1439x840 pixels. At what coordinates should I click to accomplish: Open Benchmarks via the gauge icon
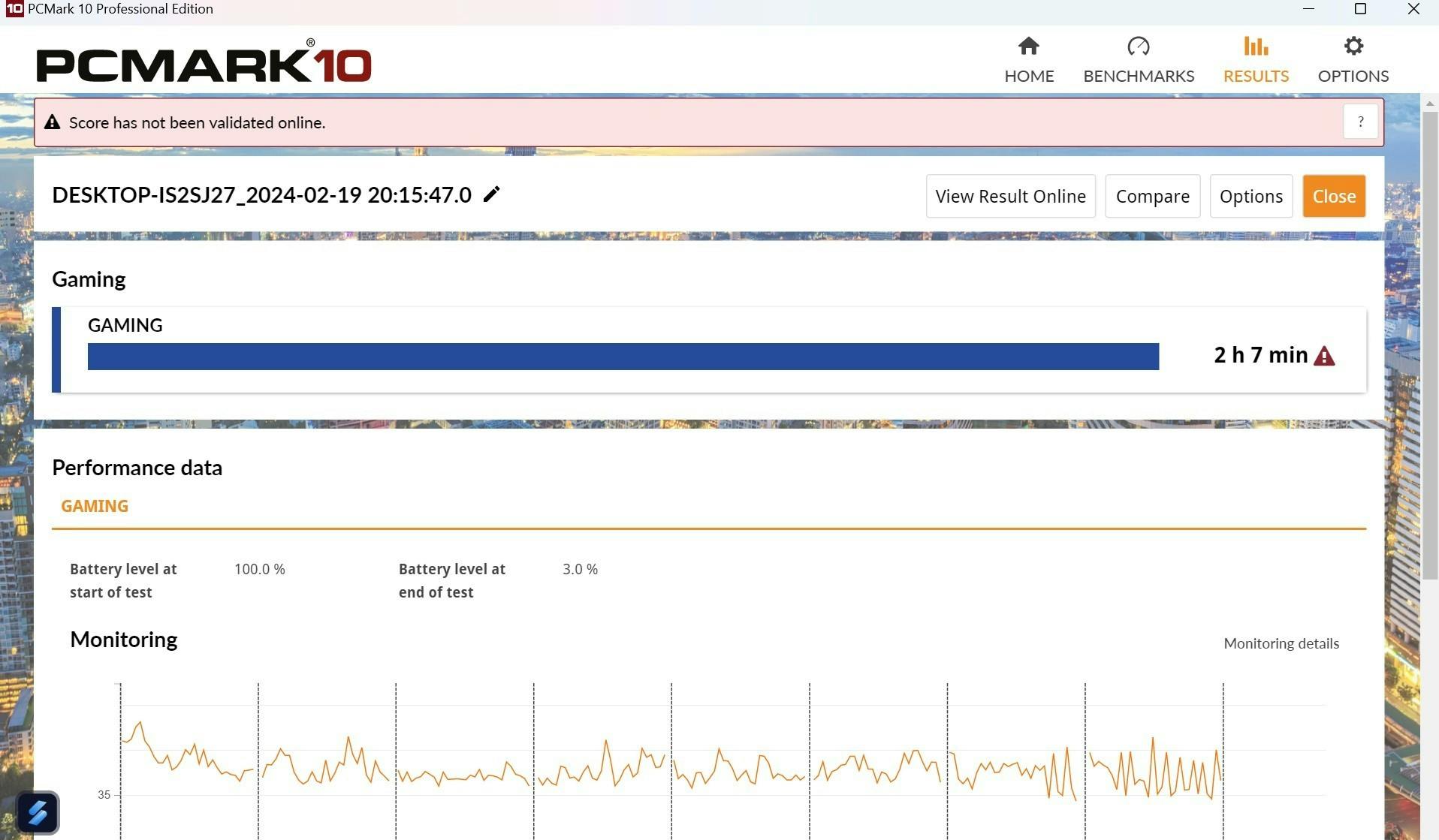click(1138, 47)
